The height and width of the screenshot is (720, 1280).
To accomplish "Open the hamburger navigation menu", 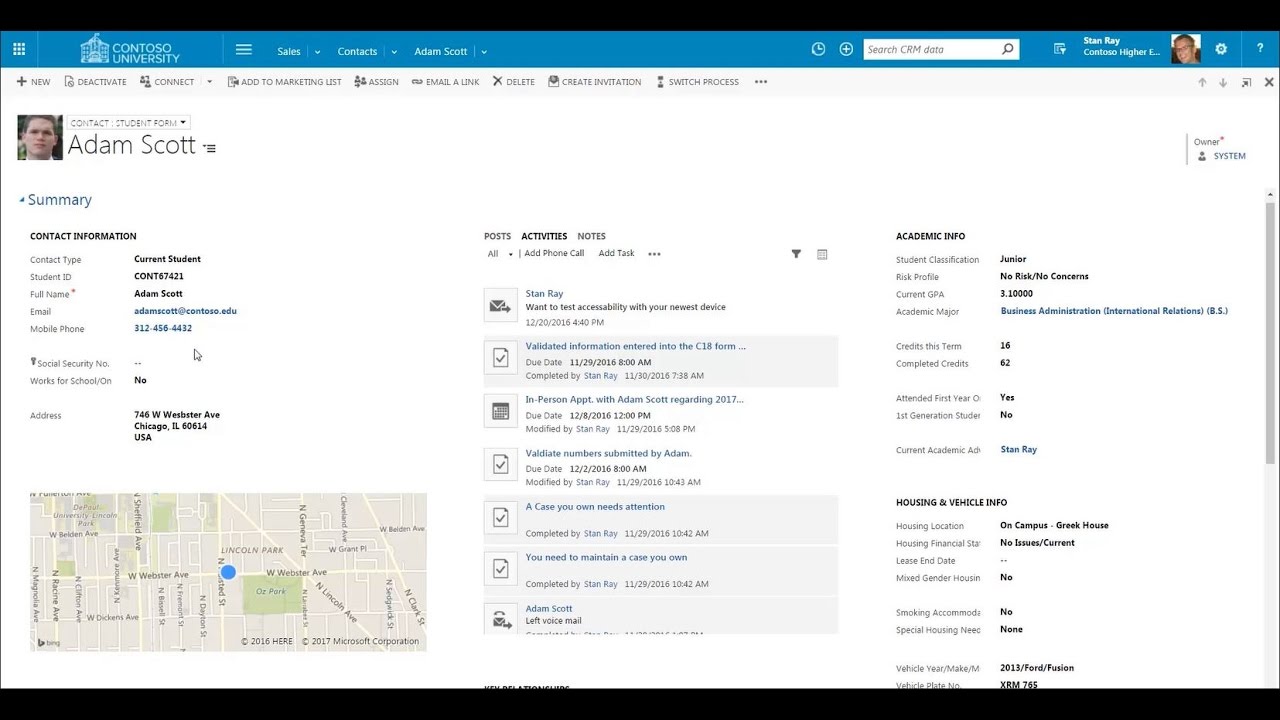I will pos(244,49).
